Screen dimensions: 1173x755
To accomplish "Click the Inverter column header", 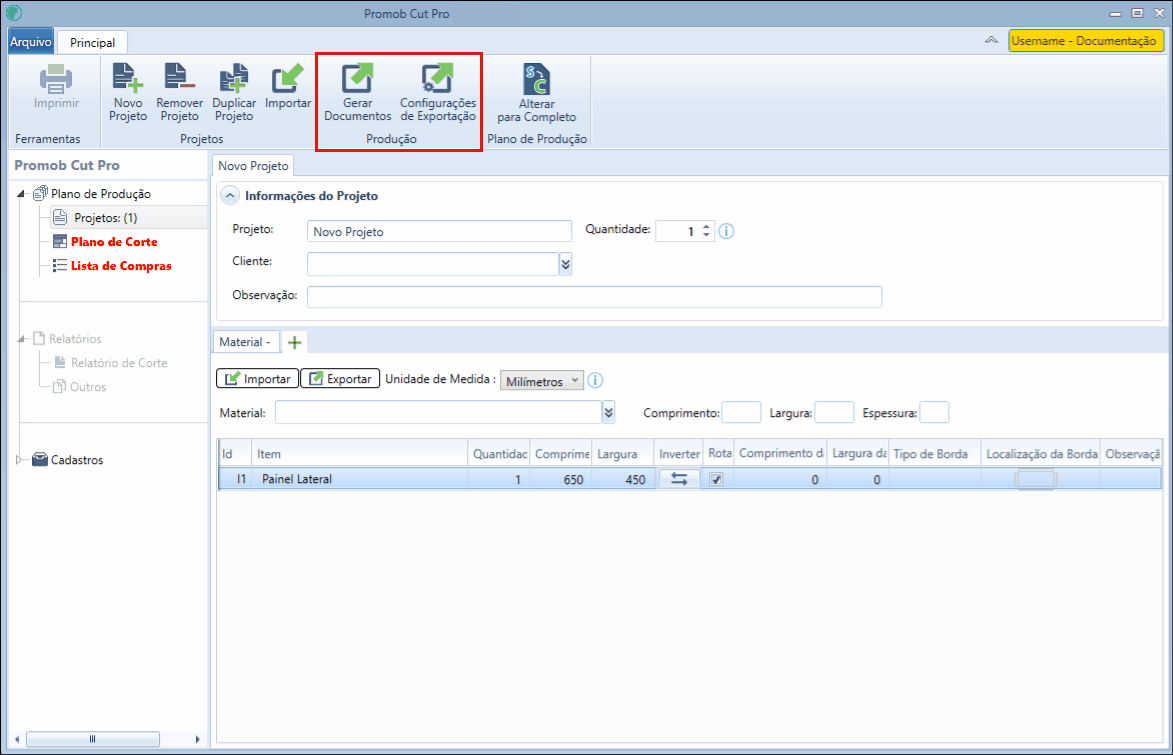I will point(679,453).
